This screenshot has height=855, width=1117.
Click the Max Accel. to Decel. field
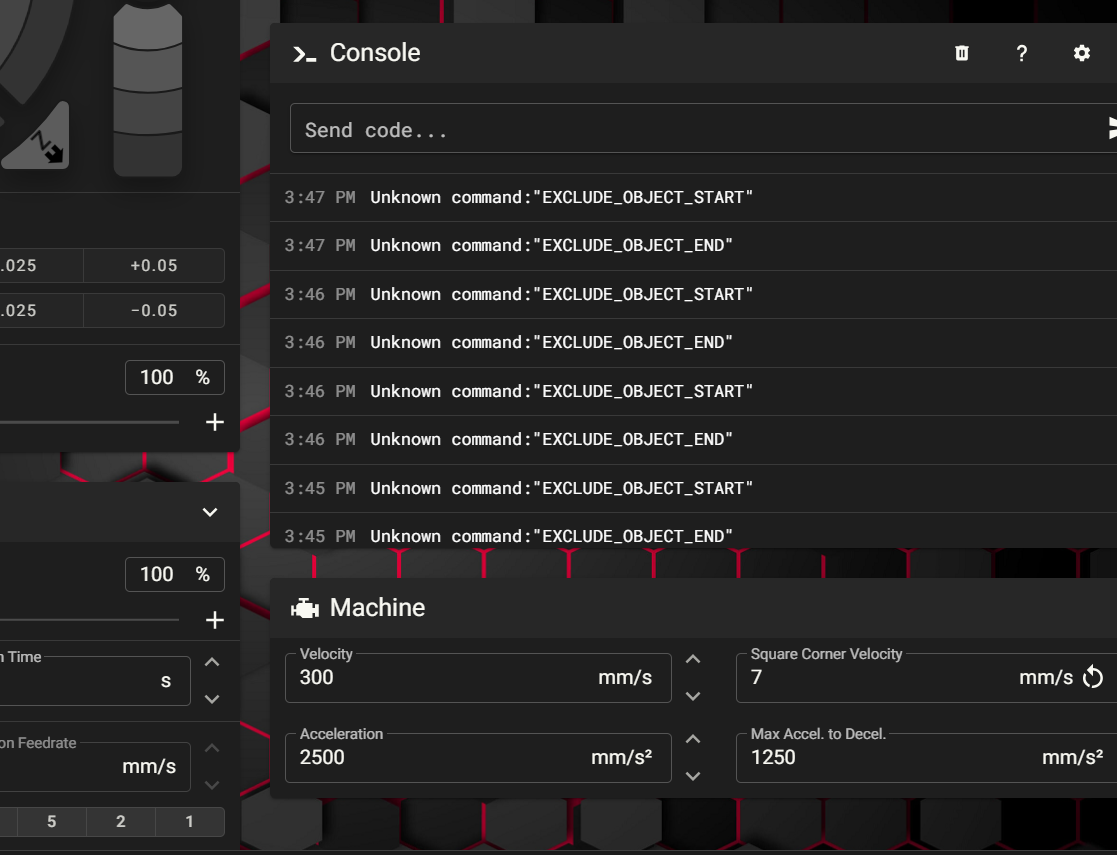(x=926, y=757)
